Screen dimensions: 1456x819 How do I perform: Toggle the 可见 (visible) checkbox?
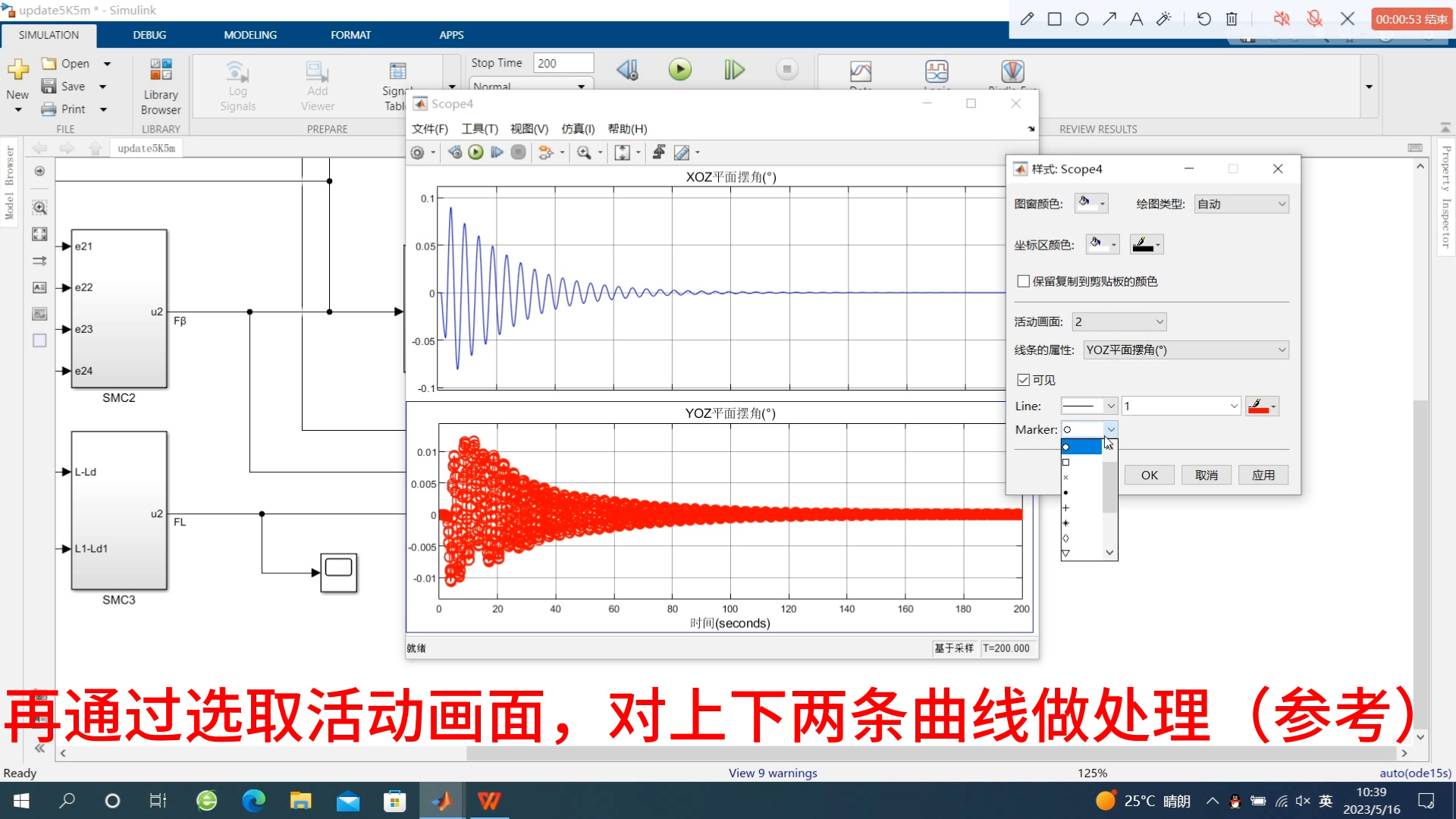tap(1024, 380)
